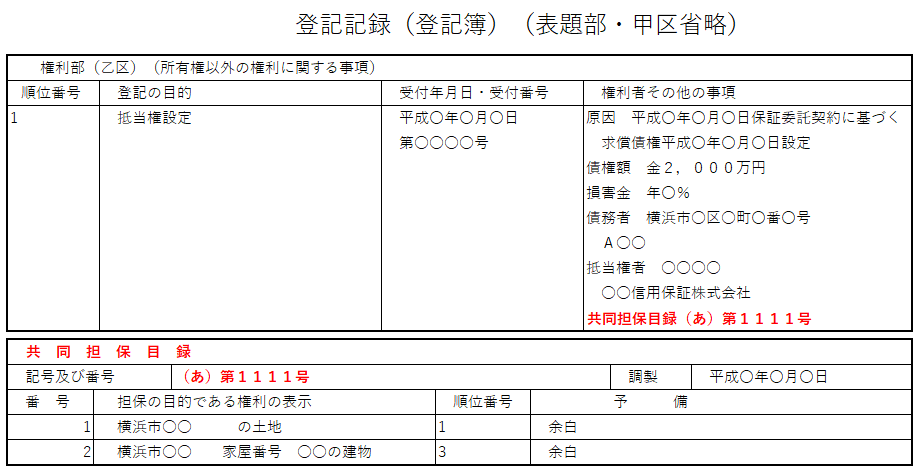Click the 登記の目的 column header

click(154, 92)
